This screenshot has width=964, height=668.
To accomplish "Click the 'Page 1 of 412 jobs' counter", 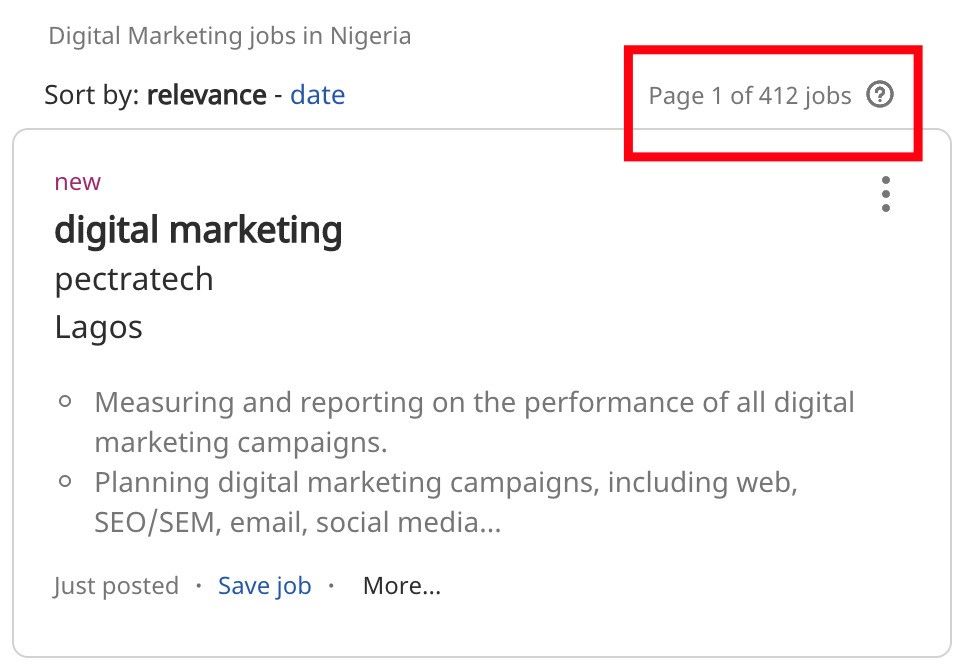I will coord(749,95).
